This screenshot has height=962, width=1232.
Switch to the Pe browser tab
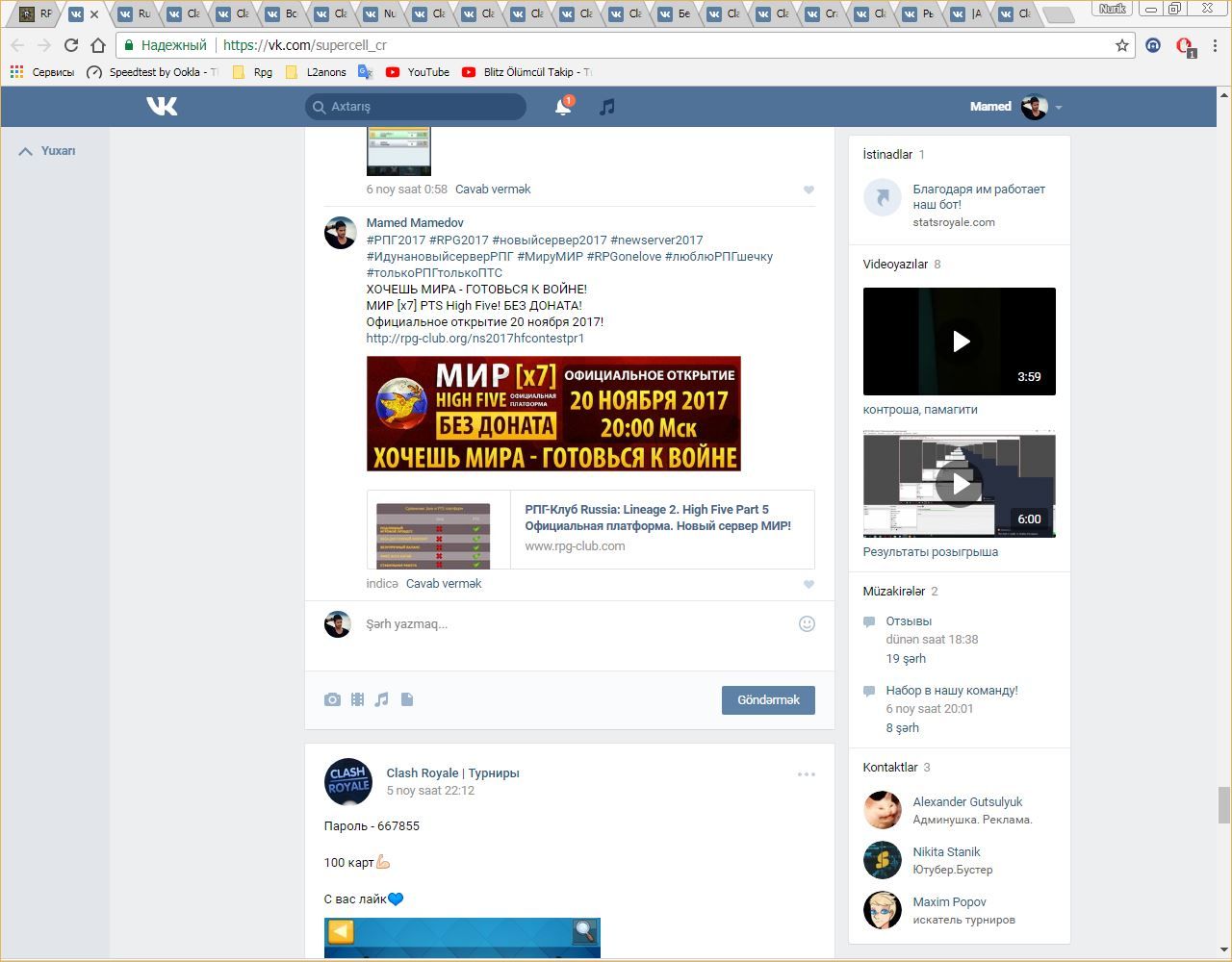point(919,14)
